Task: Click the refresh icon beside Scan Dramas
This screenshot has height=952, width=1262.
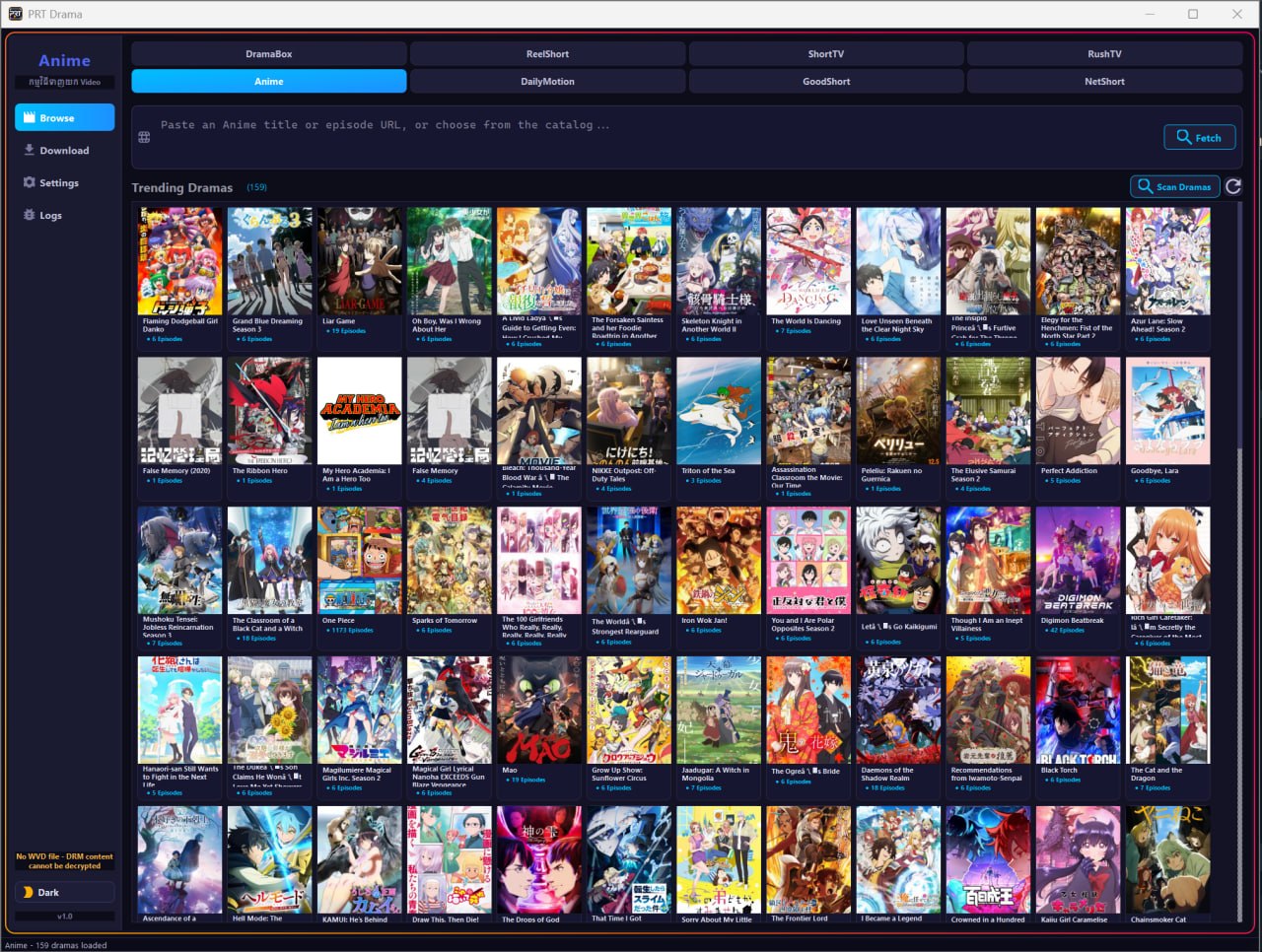Action: pyautogui.click(x=1233, y=186)
